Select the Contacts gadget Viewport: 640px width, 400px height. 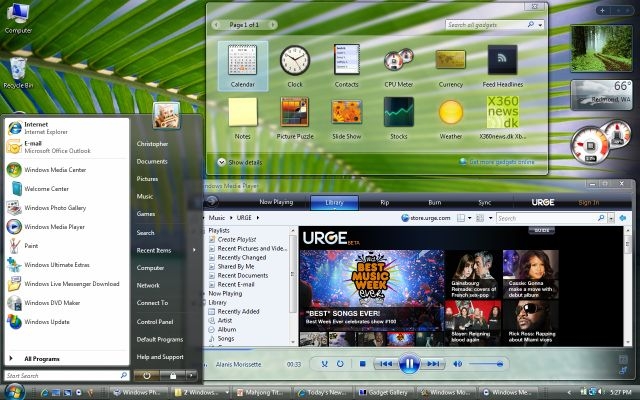[347, 66]
